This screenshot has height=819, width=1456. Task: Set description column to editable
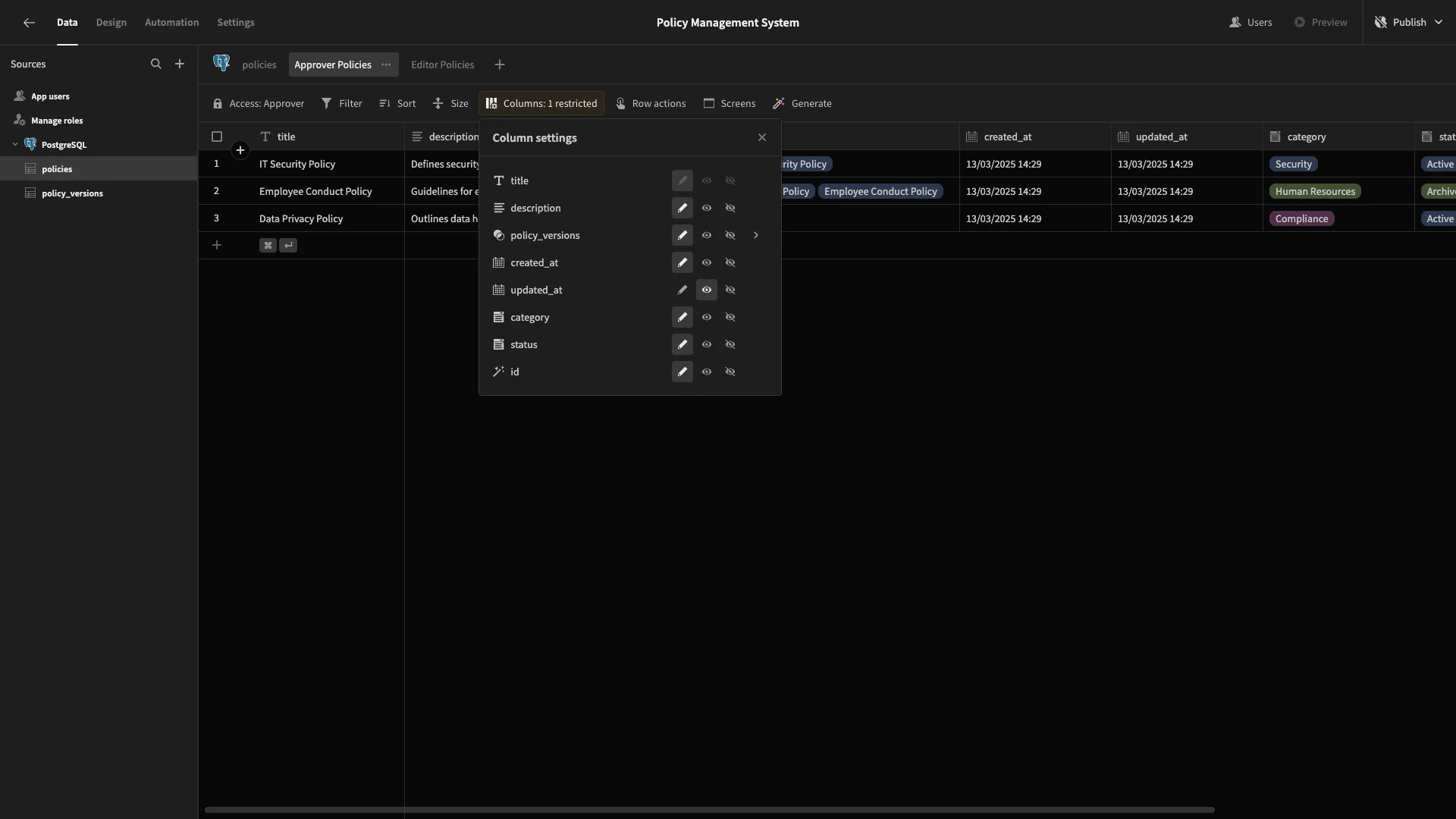click(x=682, y=208)
